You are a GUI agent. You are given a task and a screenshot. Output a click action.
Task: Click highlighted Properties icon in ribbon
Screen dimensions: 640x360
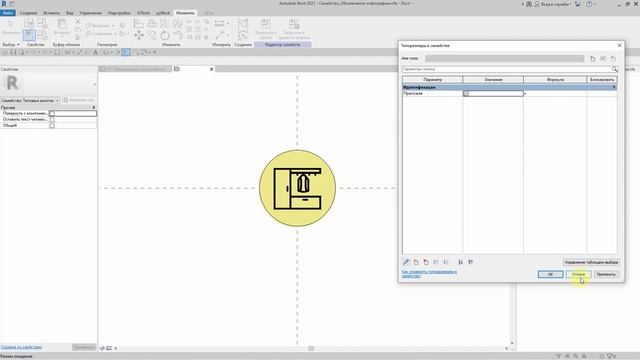pyautogui.click(x=29, y=35)
